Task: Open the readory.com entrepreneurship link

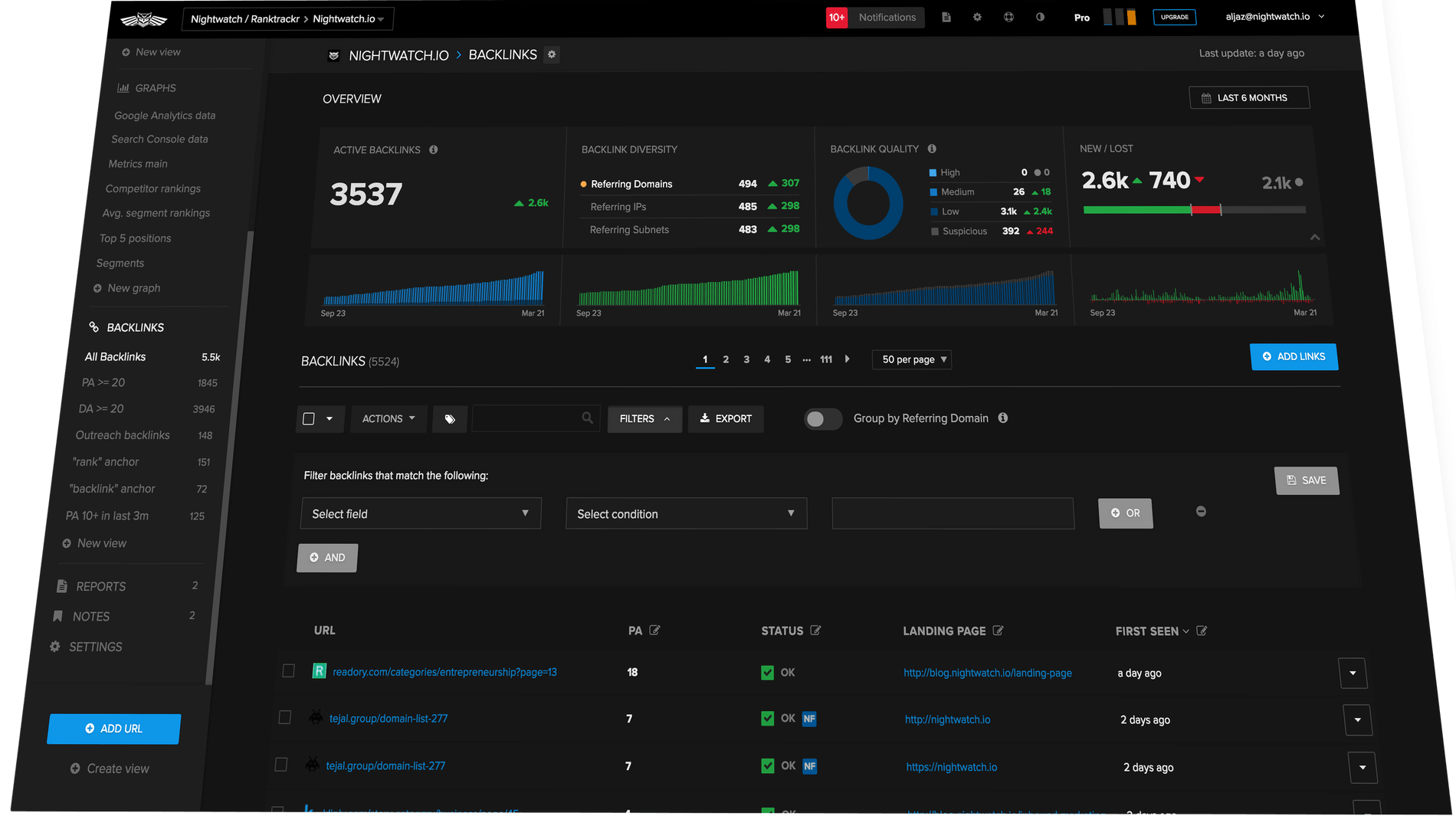Action: click(444, 672)
